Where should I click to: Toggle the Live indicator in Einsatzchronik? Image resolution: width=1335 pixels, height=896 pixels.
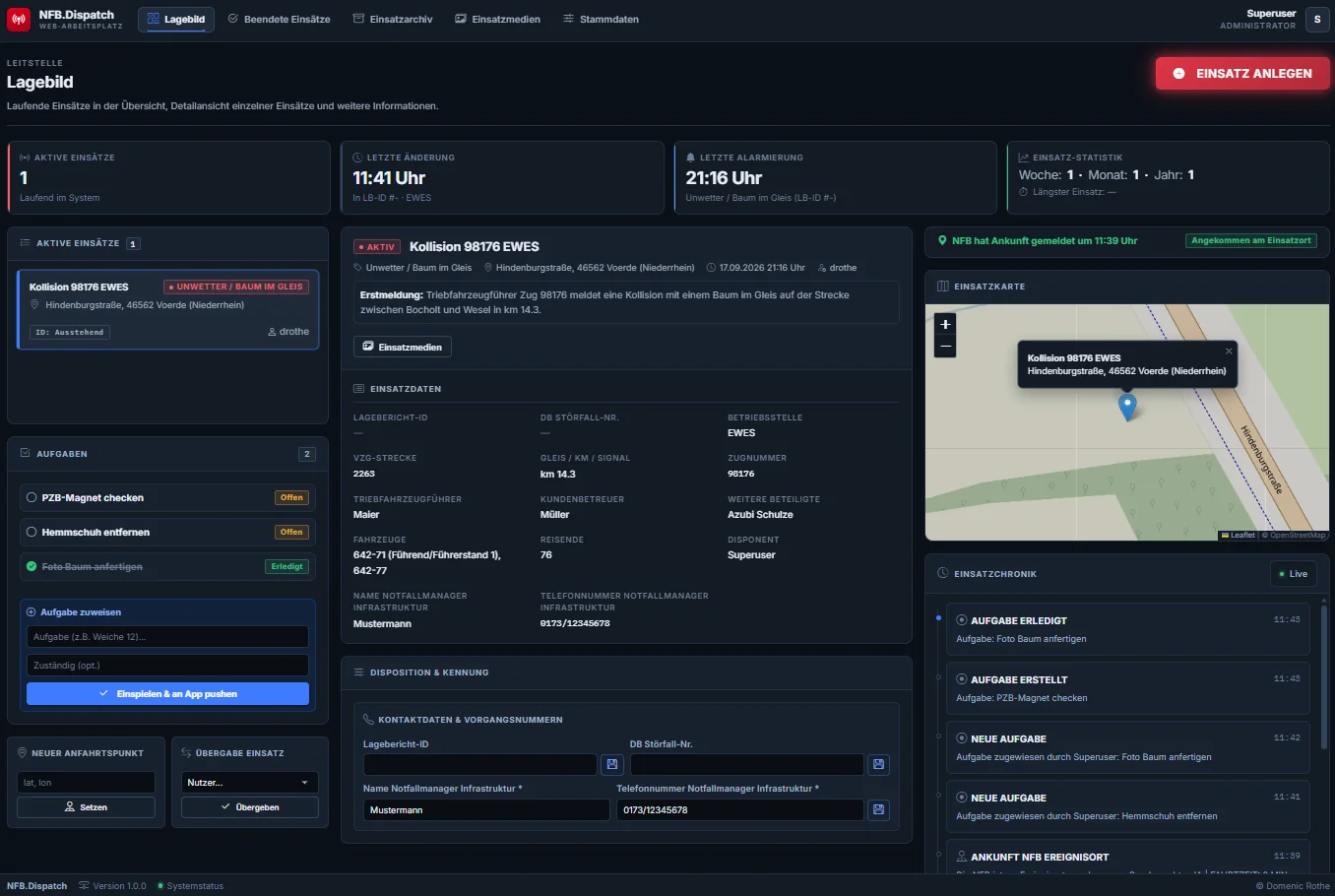1293,574
